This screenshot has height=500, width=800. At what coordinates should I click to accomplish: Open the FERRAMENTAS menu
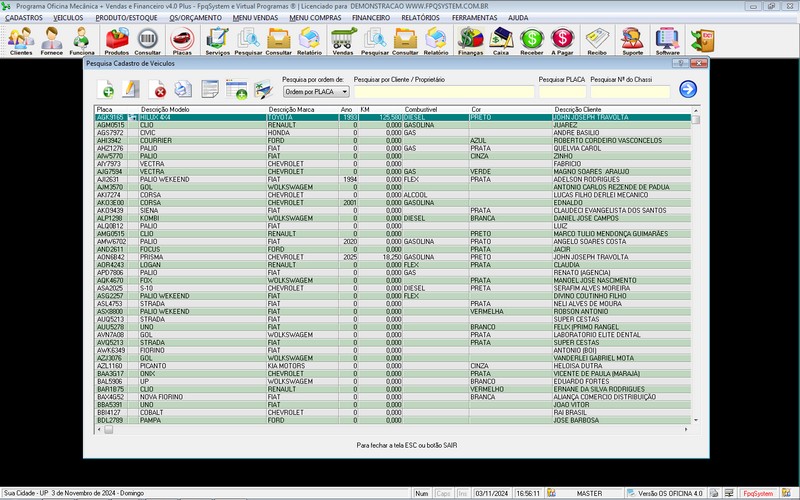click(x=474, y=18)
